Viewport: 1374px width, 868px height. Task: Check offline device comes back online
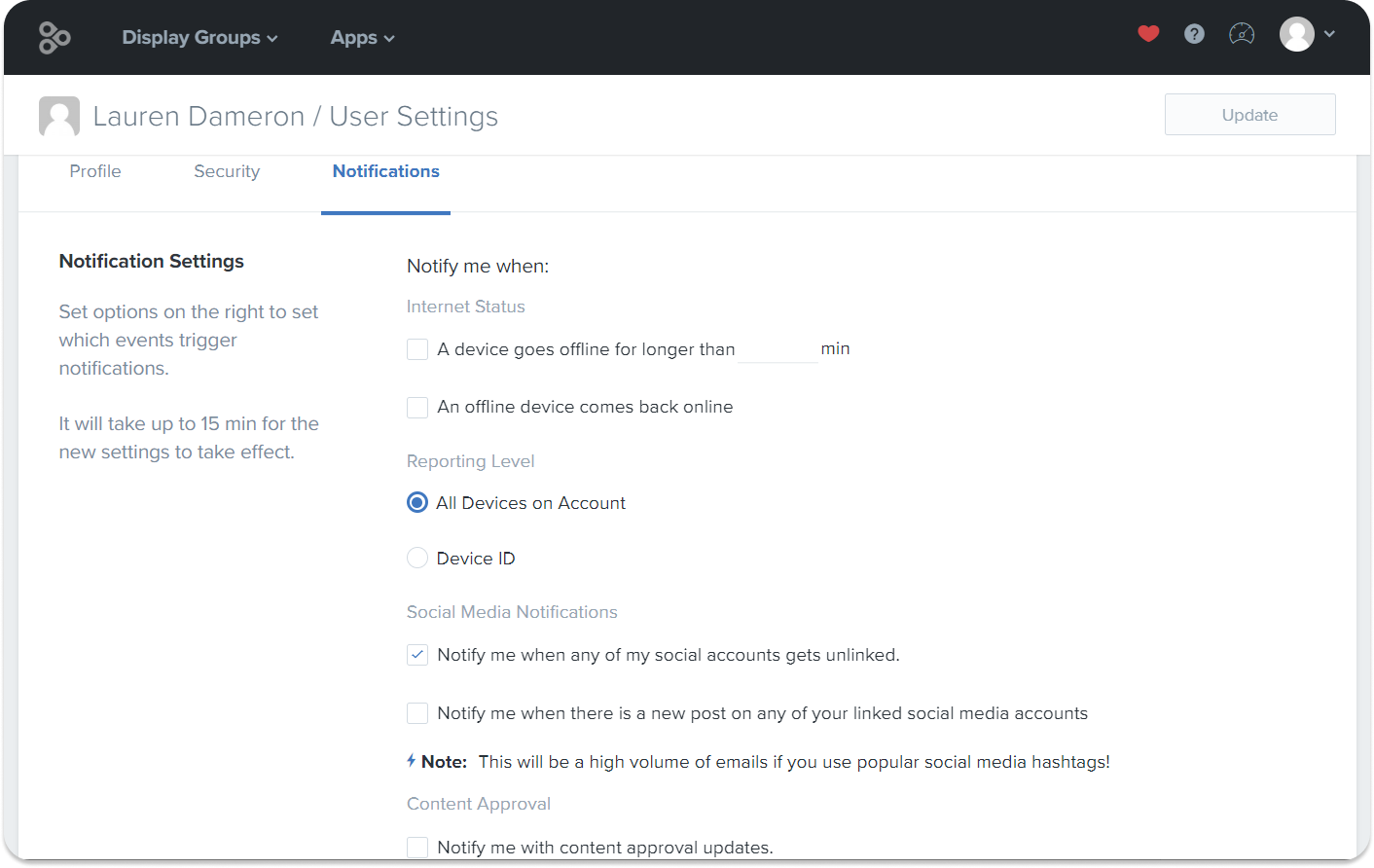(417, 407)
